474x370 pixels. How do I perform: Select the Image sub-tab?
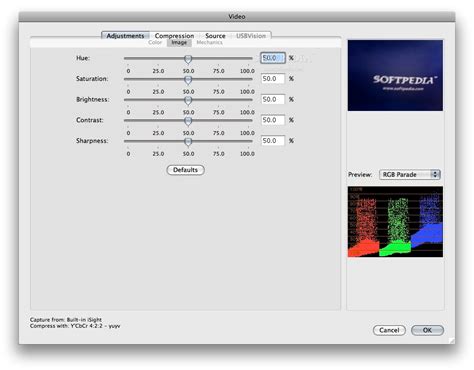tap(179, 43)
